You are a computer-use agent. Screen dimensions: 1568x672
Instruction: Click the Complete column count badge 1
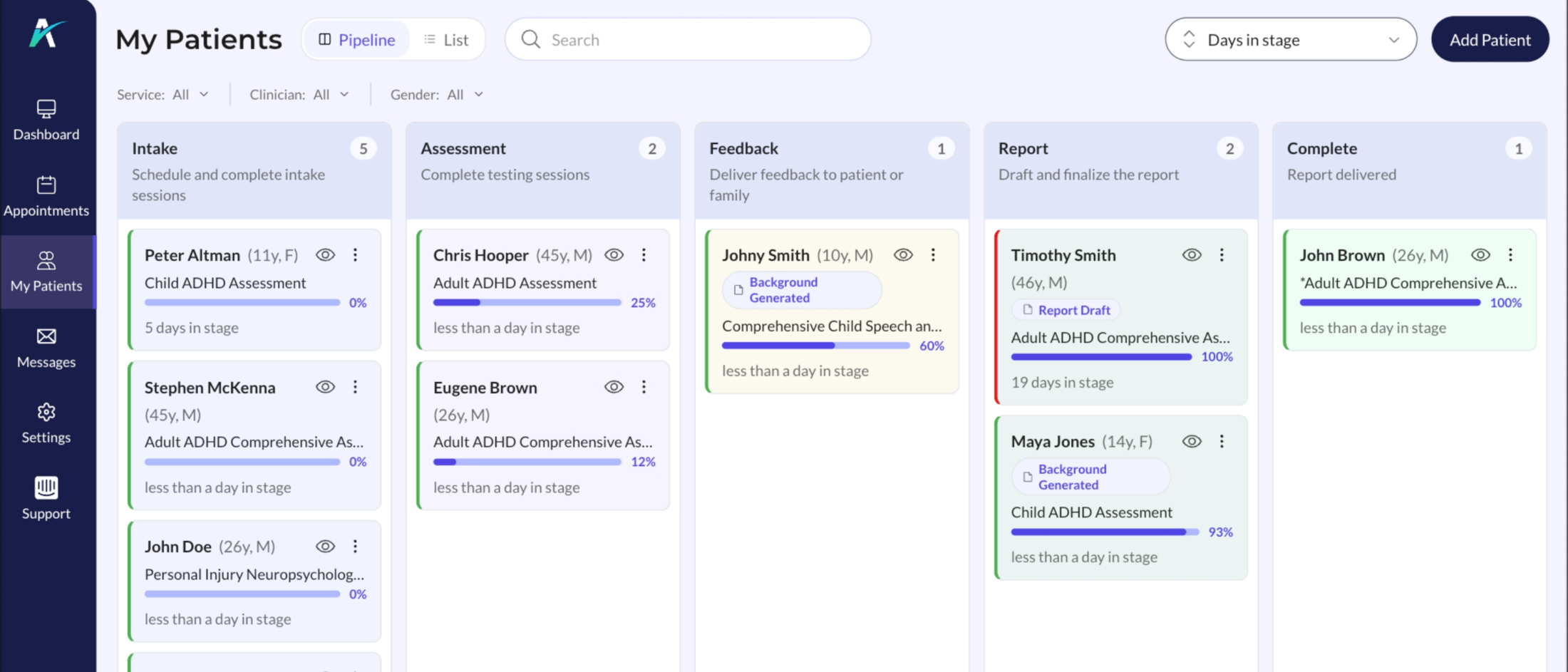pyautogui.click(x=1519, y=148)
